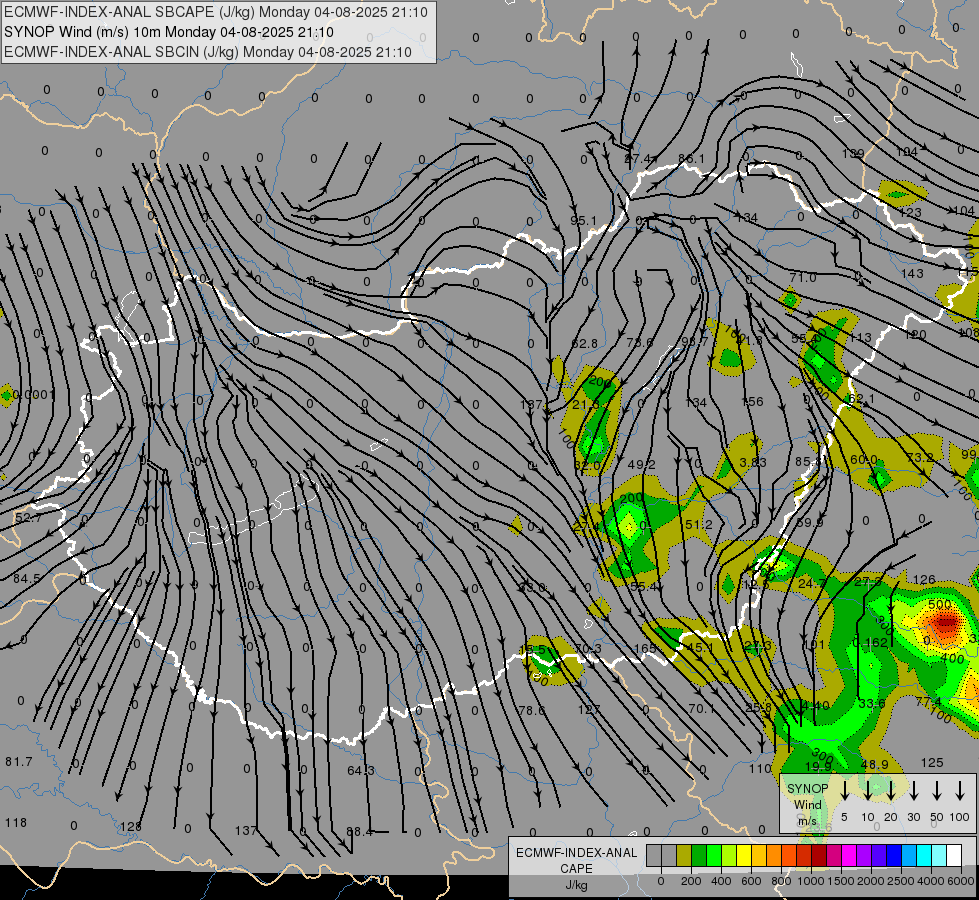Screen dimensions: 979x900
Task: Pick the white swatch left of 6000
Action: point(953,856)
